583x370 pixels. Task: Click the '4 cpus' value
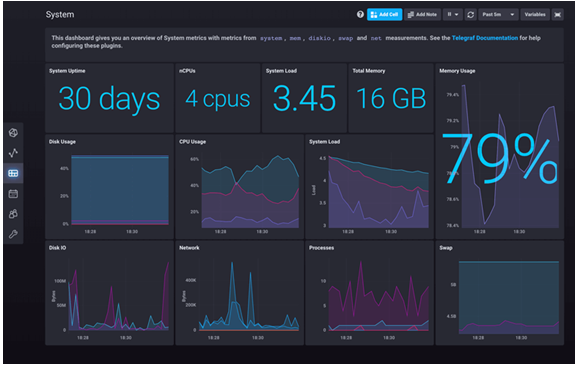point(218,99)
